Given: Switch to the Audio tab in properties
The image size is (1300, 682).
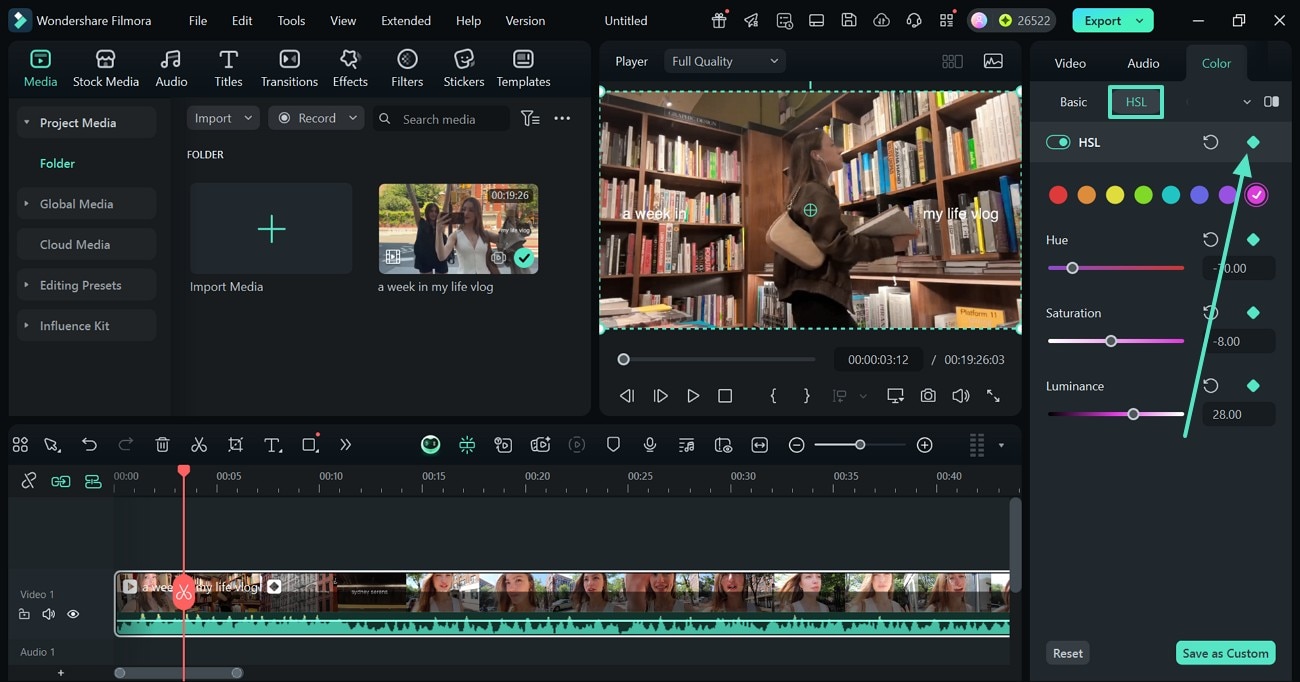Looking at the screenshot, I should pos(1143,63).
